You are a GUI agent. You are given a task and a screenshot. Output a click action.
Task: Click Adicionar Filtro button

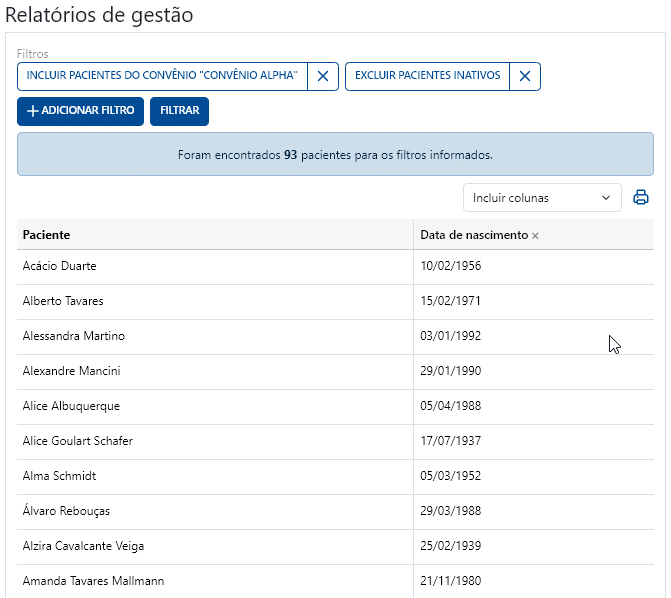click(80, 111)
